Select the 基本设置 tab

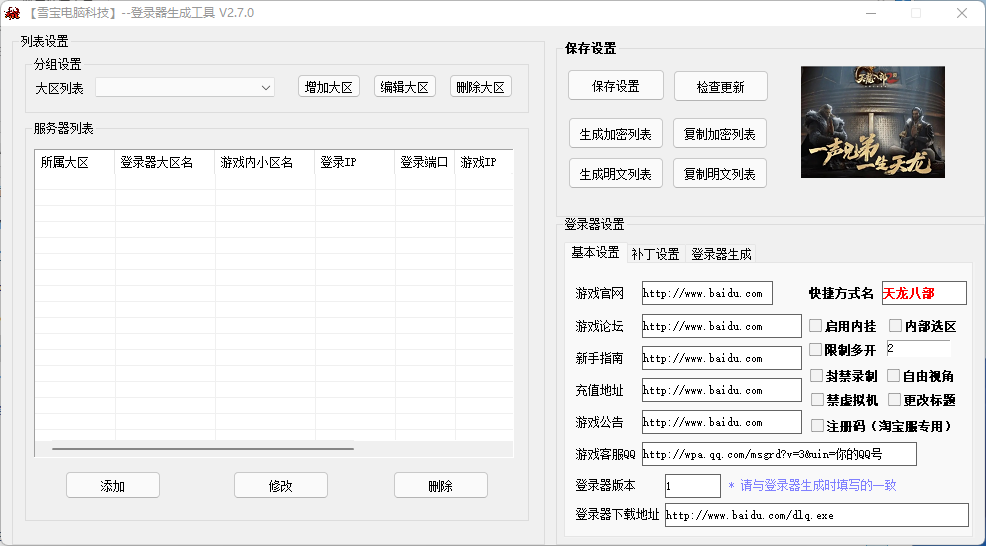click(x=595, y=253)
